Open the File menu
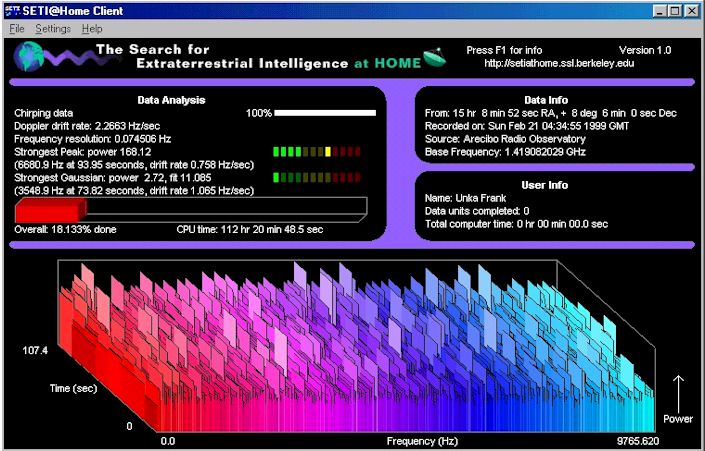Viewport: 705px width, 451px height. click(17, 29)
